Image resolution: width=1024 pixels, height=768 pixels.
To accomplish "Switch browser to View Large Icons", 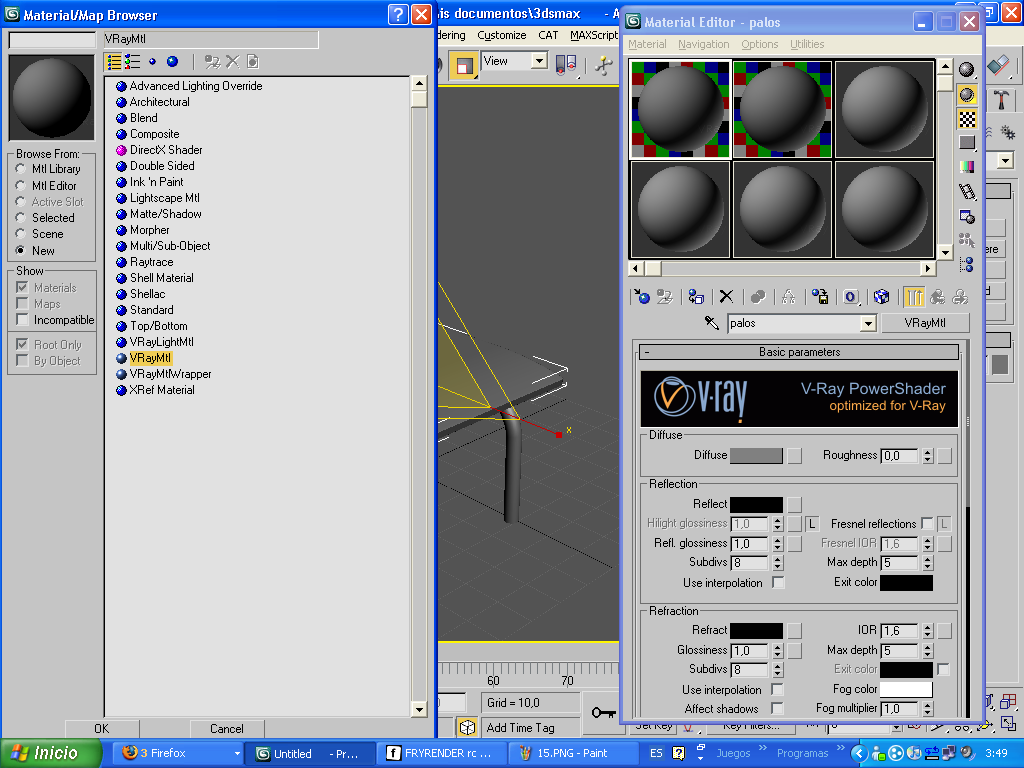I will [172, 62].
